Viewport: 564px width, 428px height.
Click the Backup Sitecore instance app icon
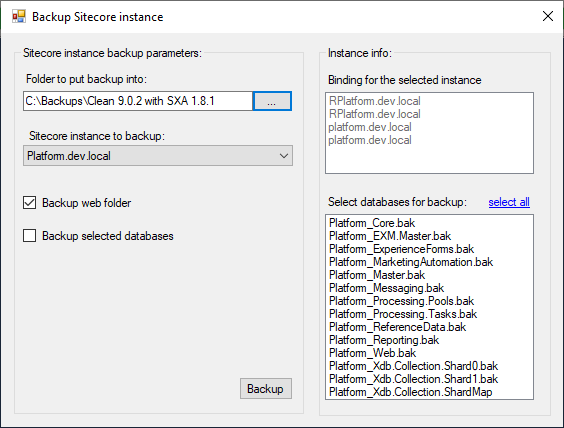[19, 17]
